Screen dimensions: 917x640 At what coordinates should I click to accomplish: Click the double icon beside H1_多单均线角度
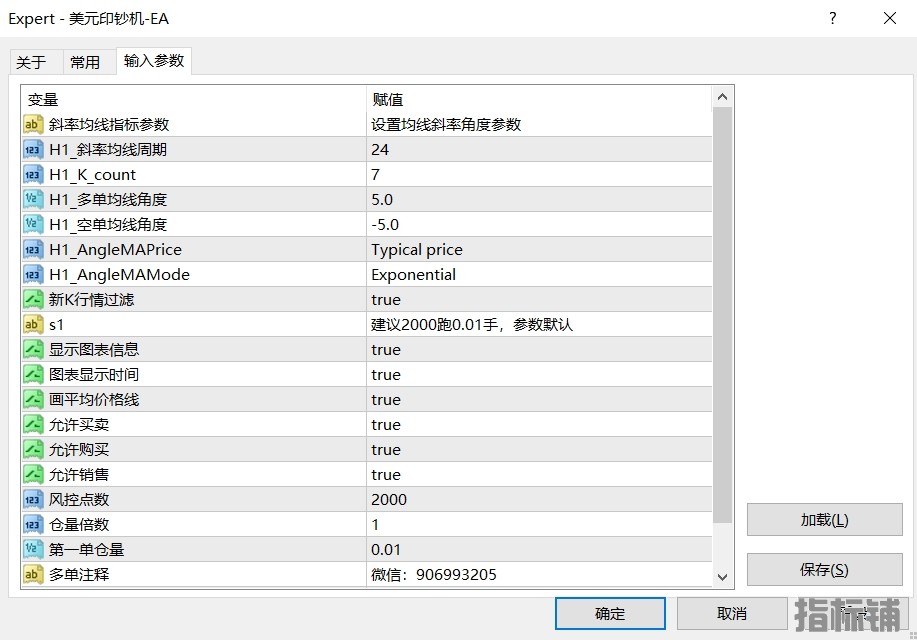pos(33,199)
